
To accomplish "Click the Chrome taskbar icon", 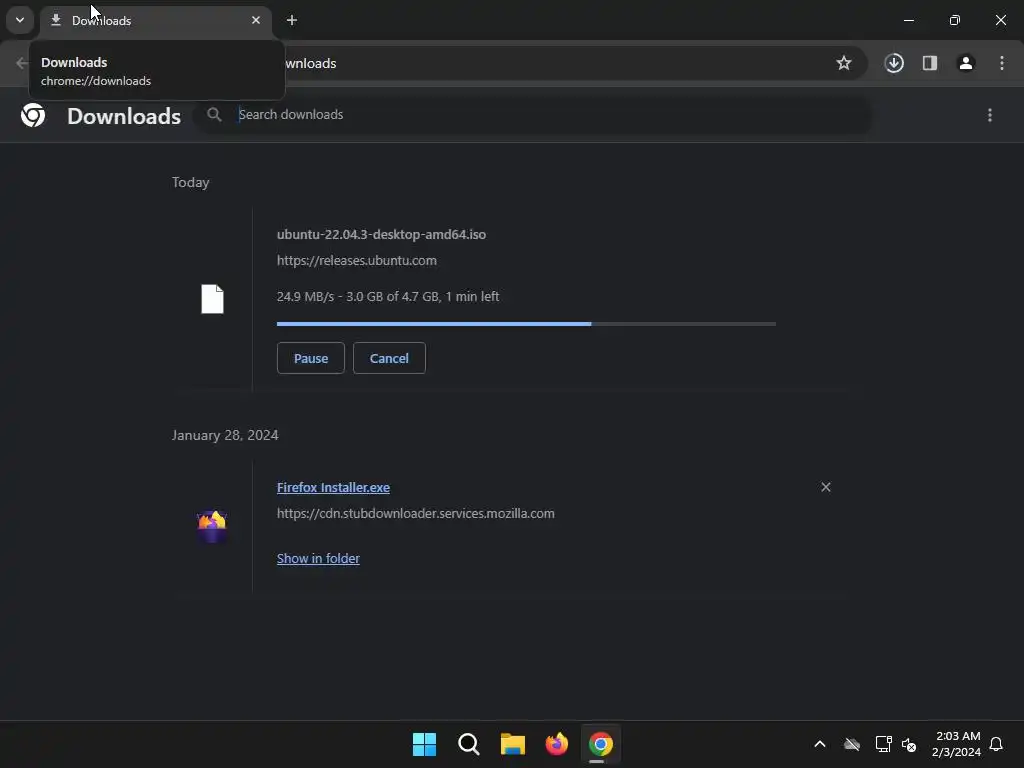I will pos(601,744).
